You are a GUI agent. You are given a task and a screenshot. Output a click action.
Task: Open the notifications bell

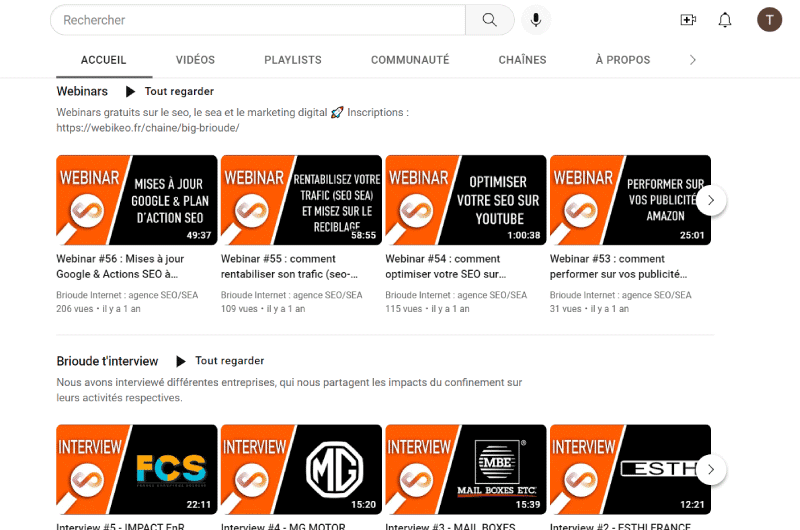[x=725, y=20]
